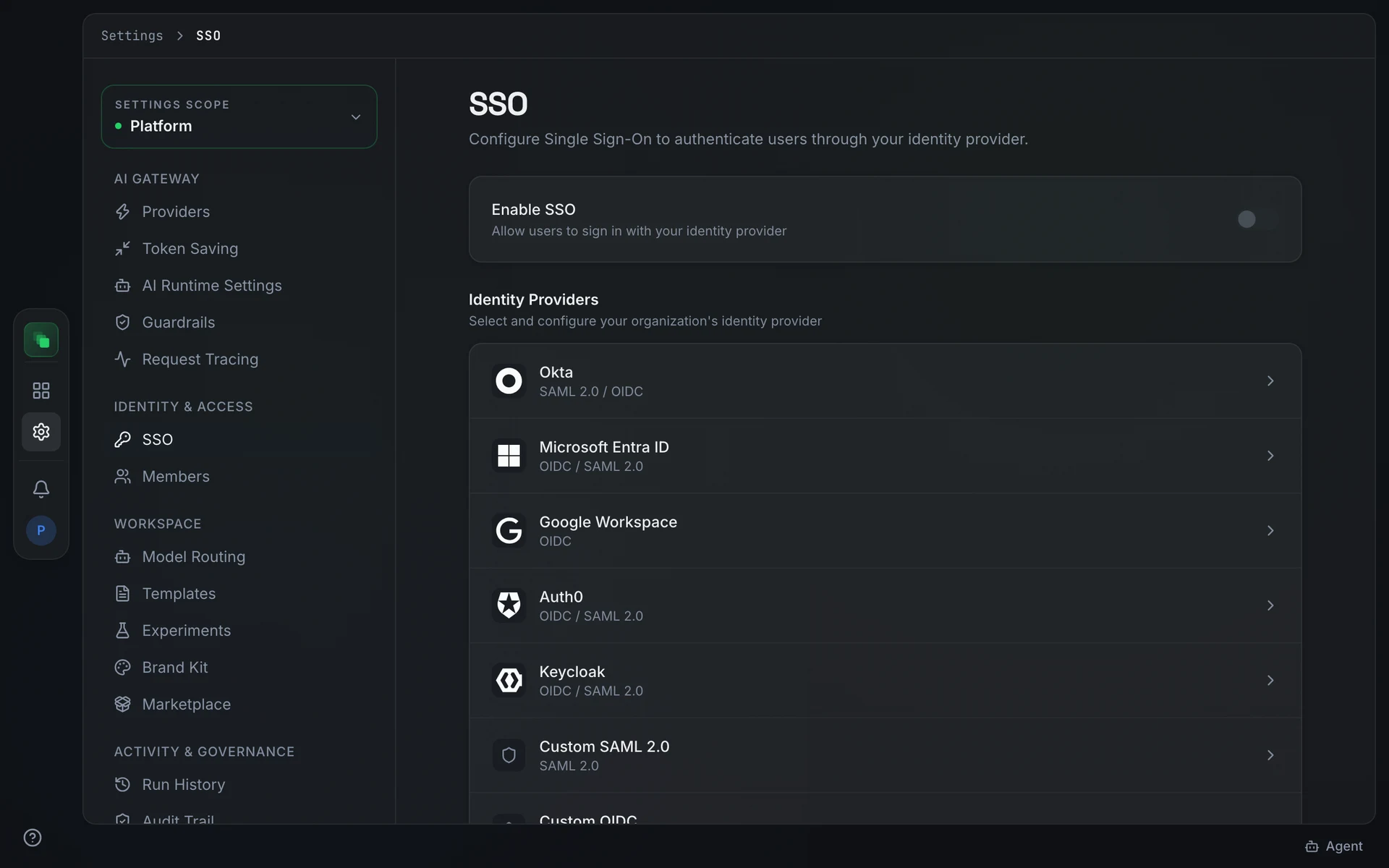Click the robot icon beside AI Runtime Settings

click(x=123, y=286)
